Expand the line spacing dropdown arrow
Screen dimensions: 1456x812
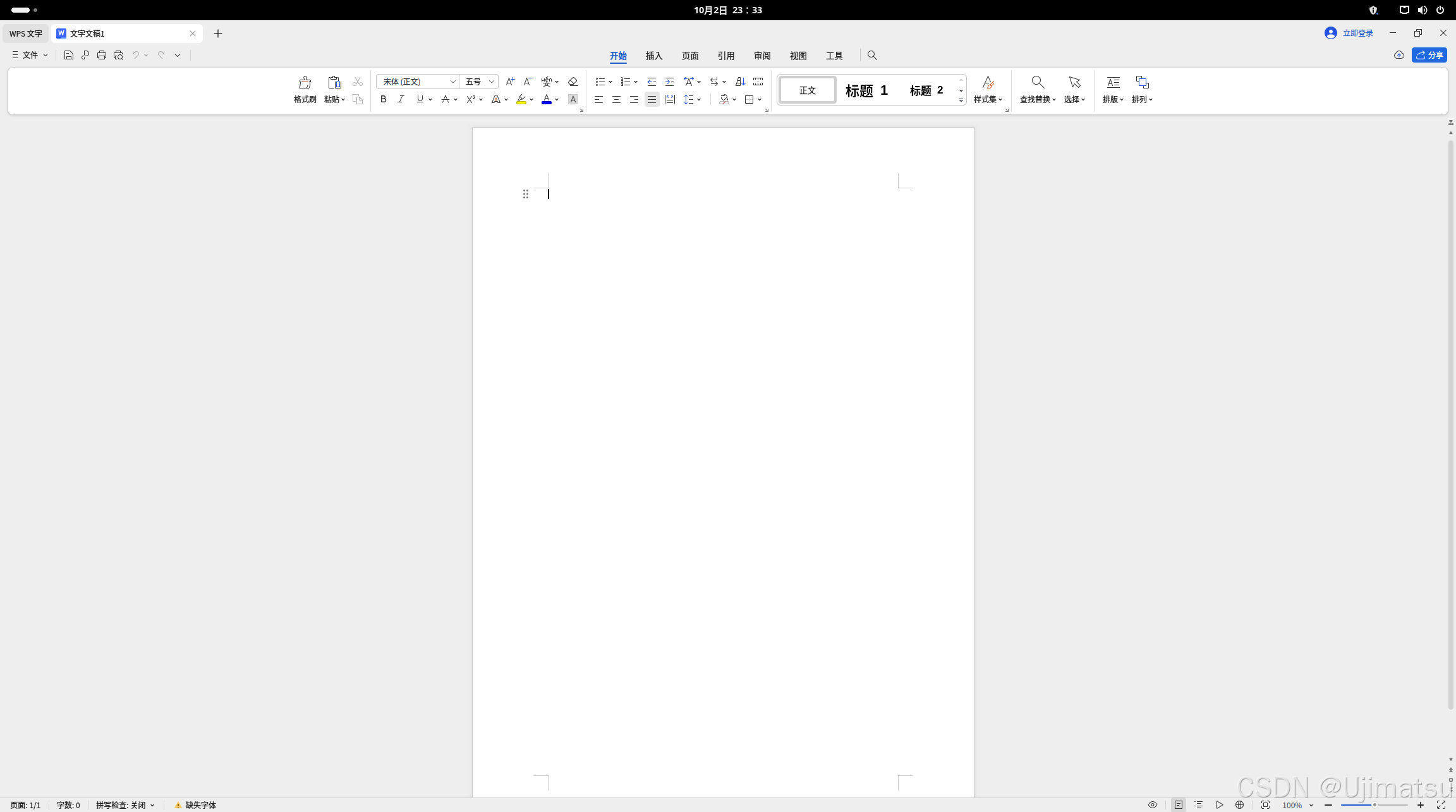(699, 99)
